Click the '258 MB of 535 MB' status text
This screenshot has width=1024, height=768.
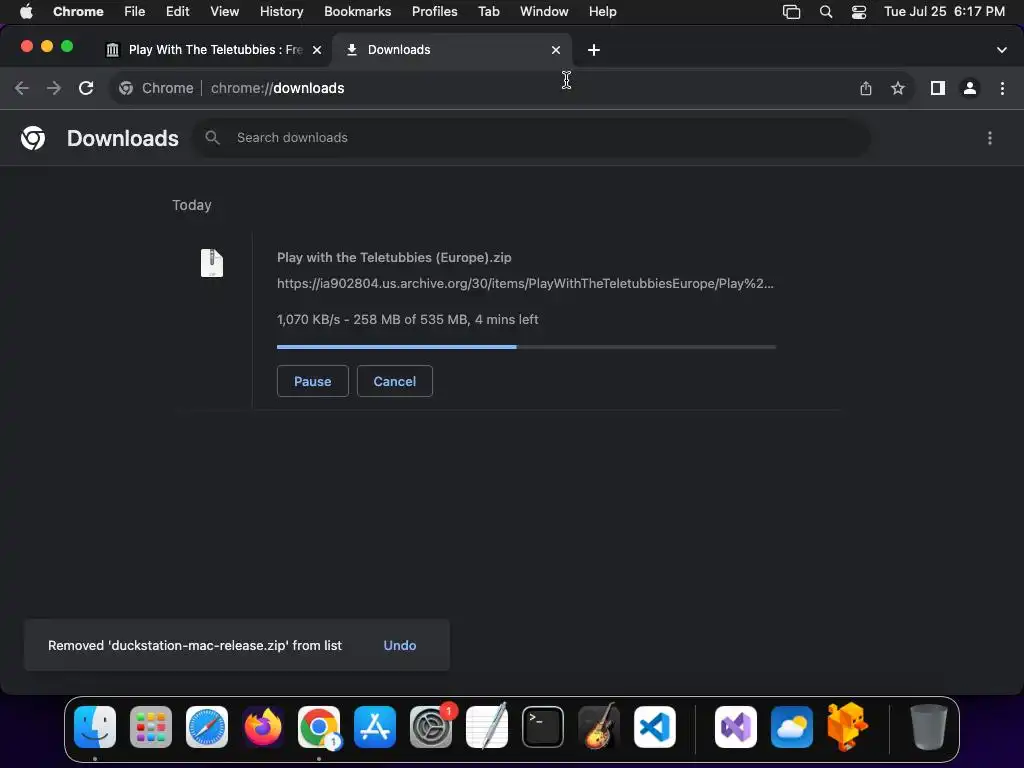[410, 319]
